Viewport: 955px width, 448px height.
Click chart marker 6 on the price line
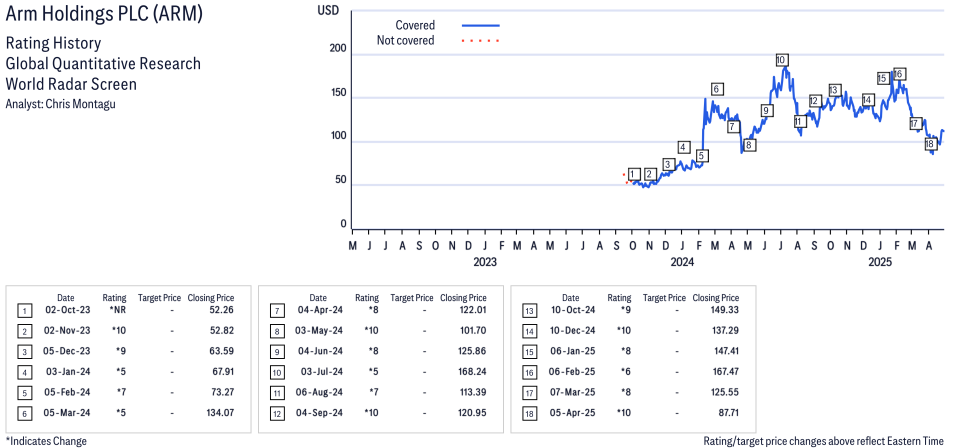coord(716,89)
